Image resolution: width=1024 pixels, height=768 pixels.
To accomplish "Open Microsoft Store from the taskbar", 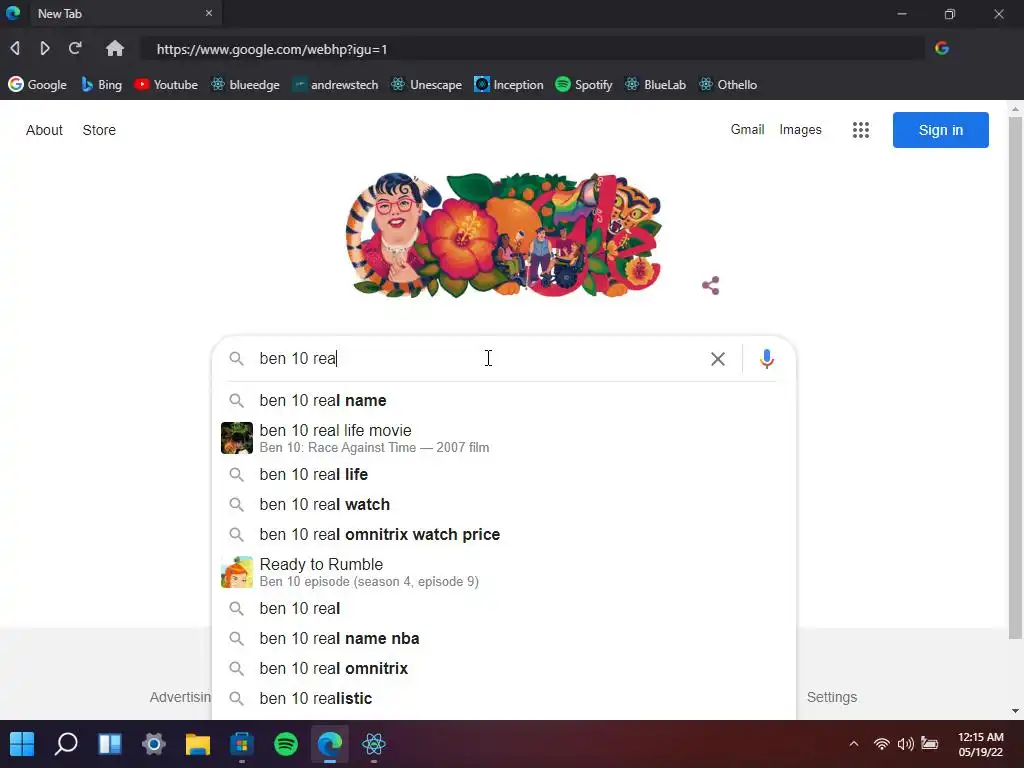I will click(242, 743).
